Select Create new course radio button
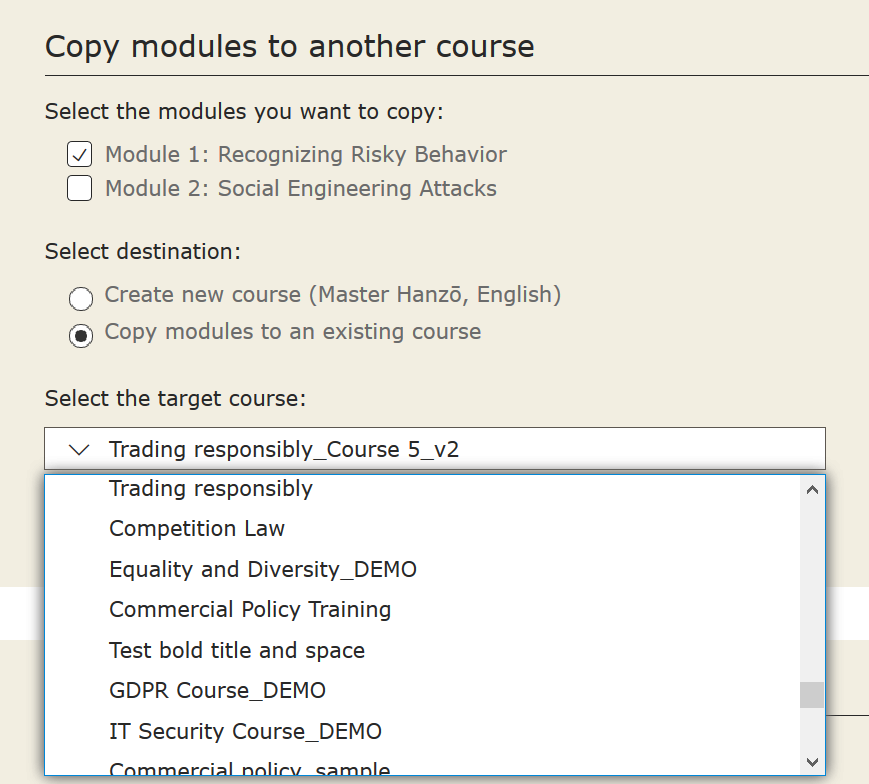The image size is (869, 784). [81, 299]
